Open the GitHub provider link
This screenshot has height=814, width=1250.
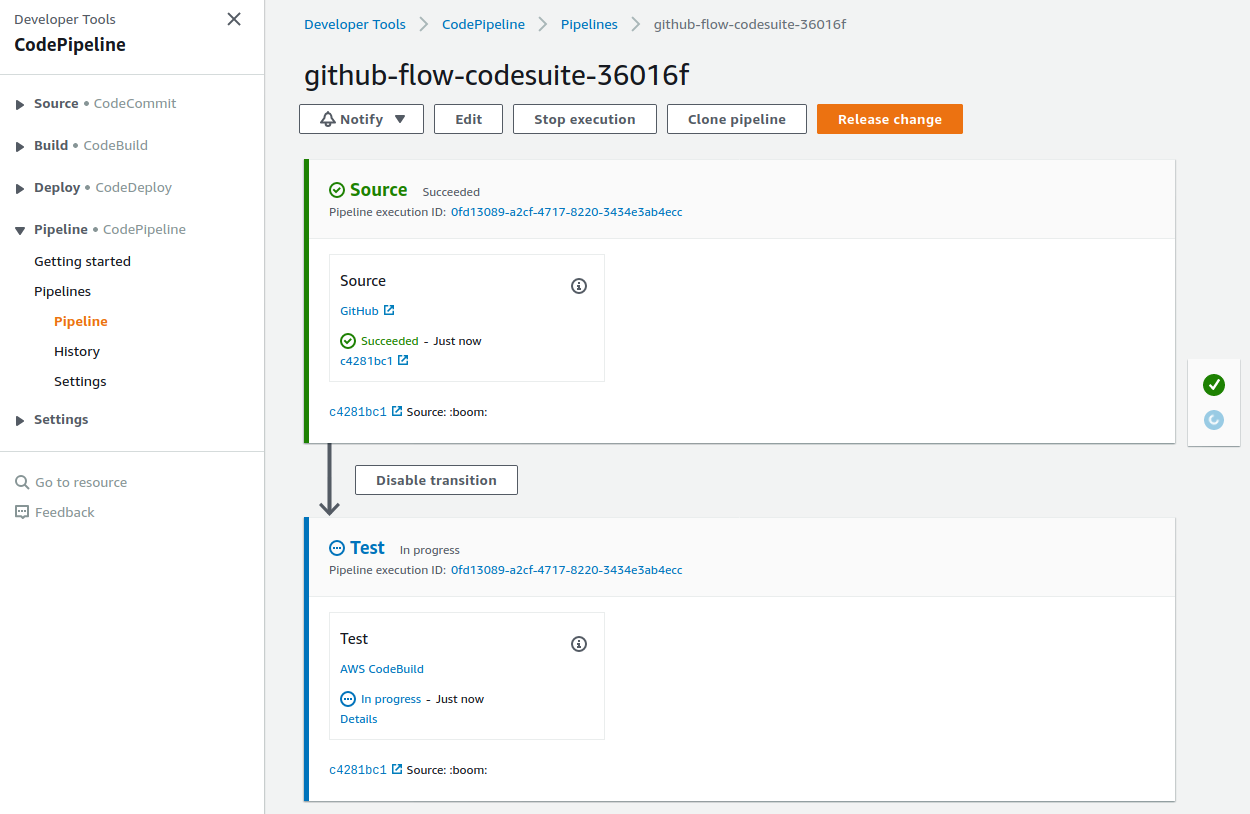click(359, 311)
